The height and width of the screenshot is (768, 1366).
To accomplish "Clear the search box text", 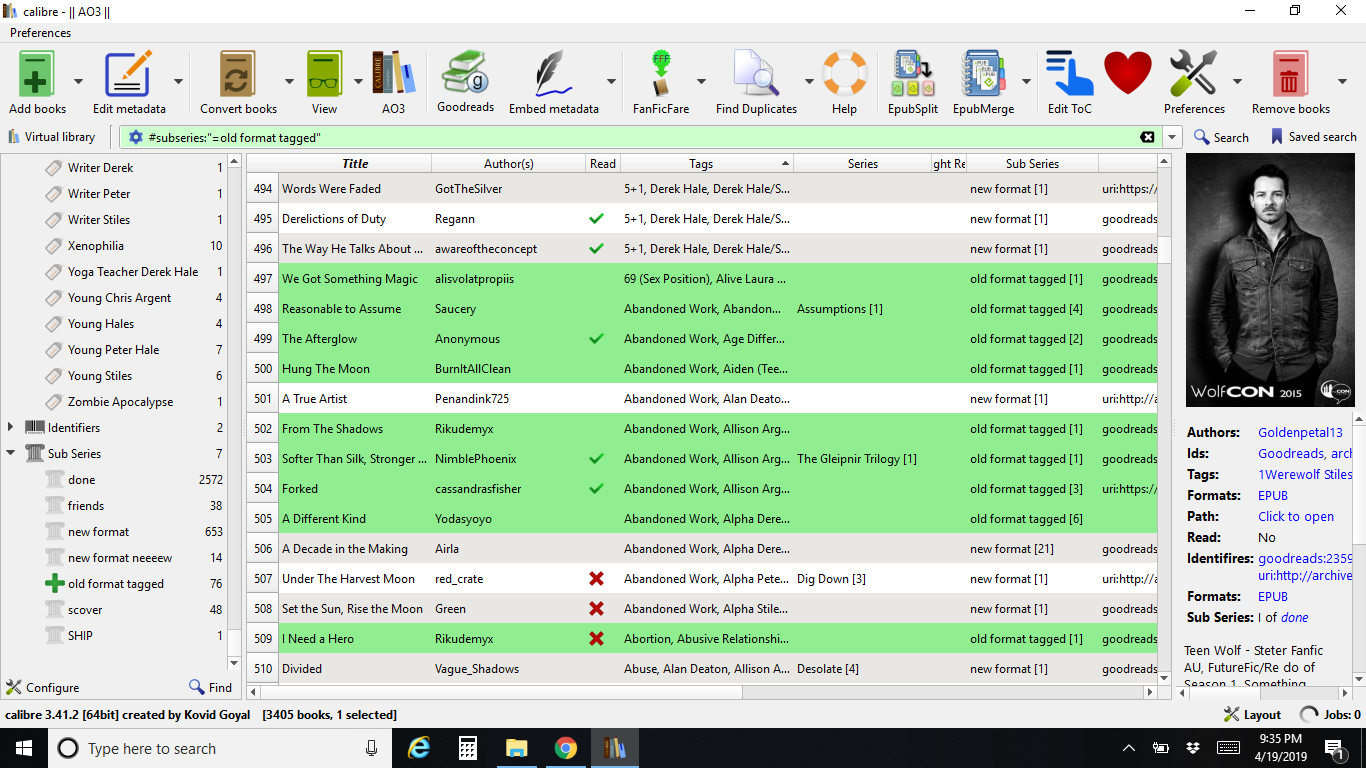I will [1147, 137].
